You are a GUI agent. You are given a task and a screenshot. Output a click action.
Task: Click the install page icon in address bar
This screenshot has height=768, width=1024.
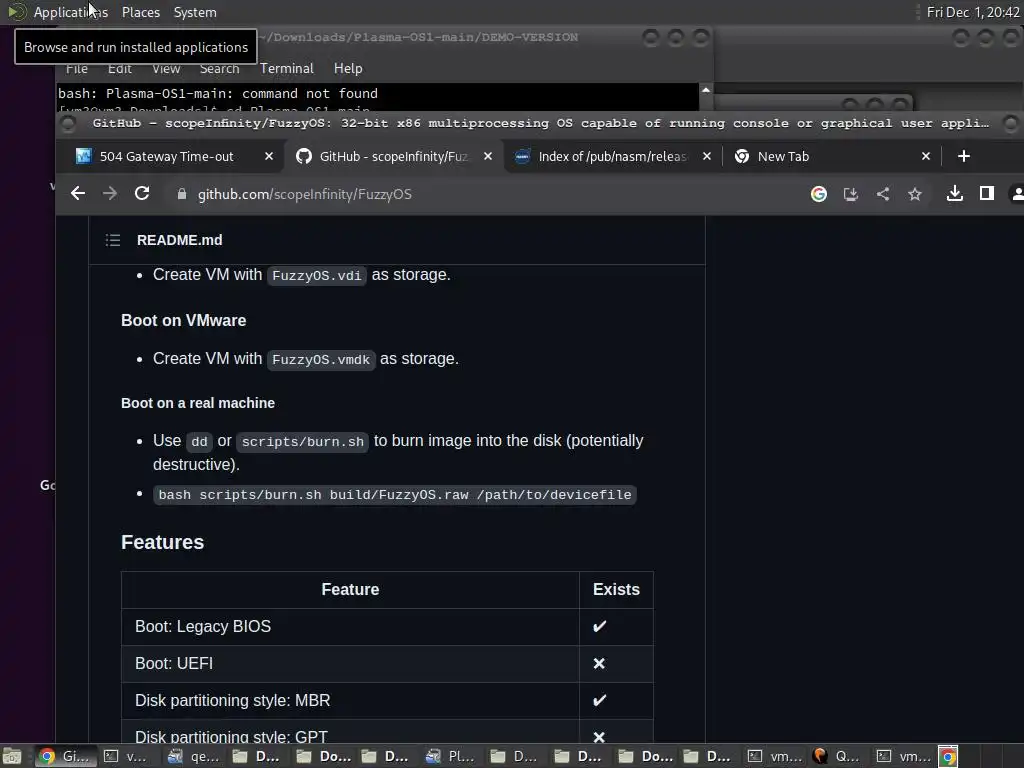[x=850, y=194]
